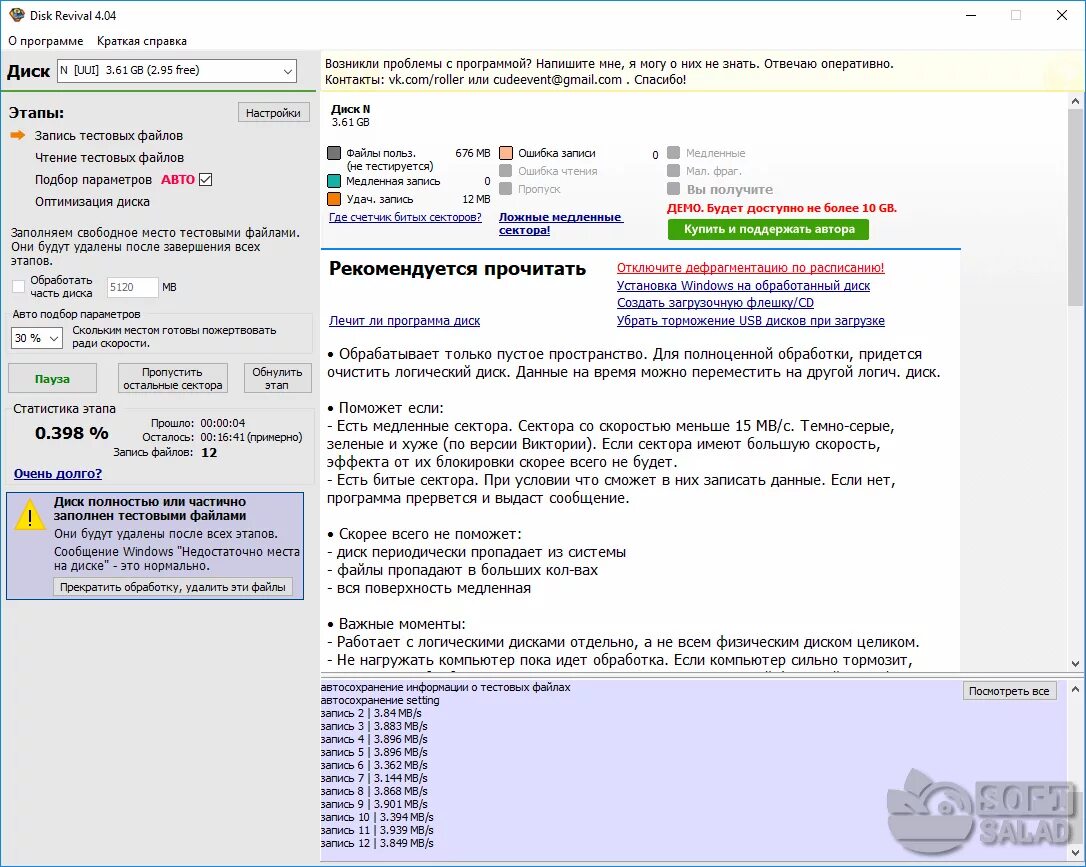Toggle the АВТО parameter selection checkbox

tap(205, 179)
